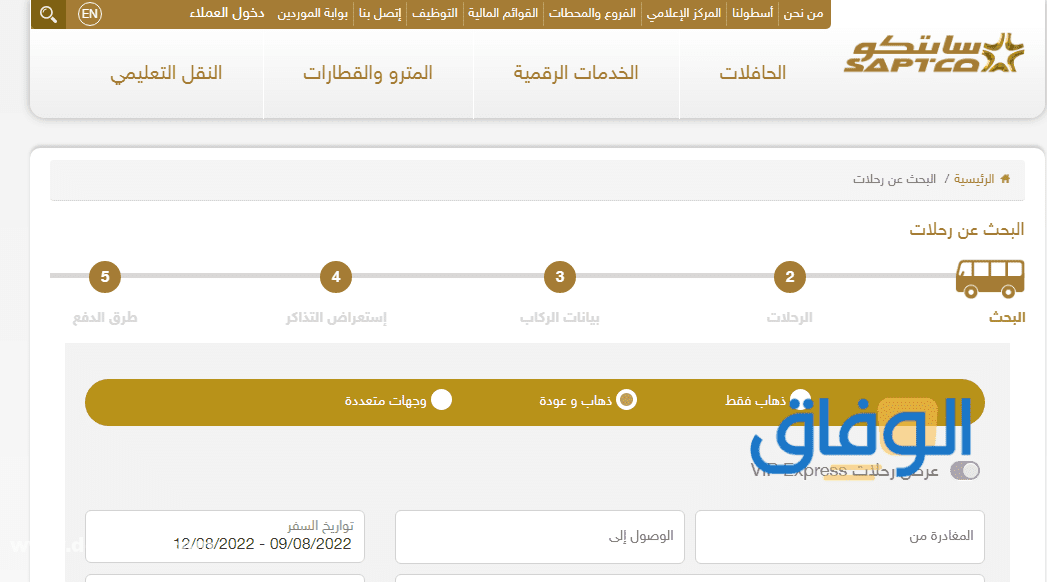Viewport: 1047px width, 582px height.
Task: Open the arrival to (الوصول إلى) field
Action: (540, 536)
